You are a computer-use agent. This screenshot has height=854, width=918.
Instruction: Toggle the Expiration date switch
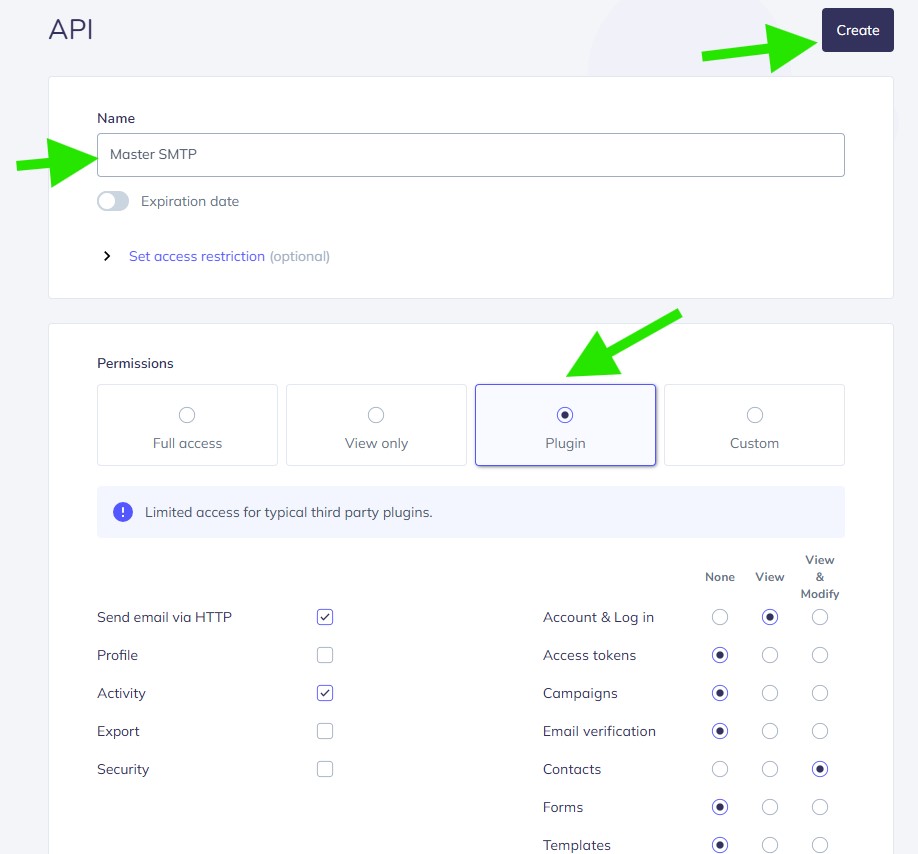pyautogui.click(x=113, y=201)
